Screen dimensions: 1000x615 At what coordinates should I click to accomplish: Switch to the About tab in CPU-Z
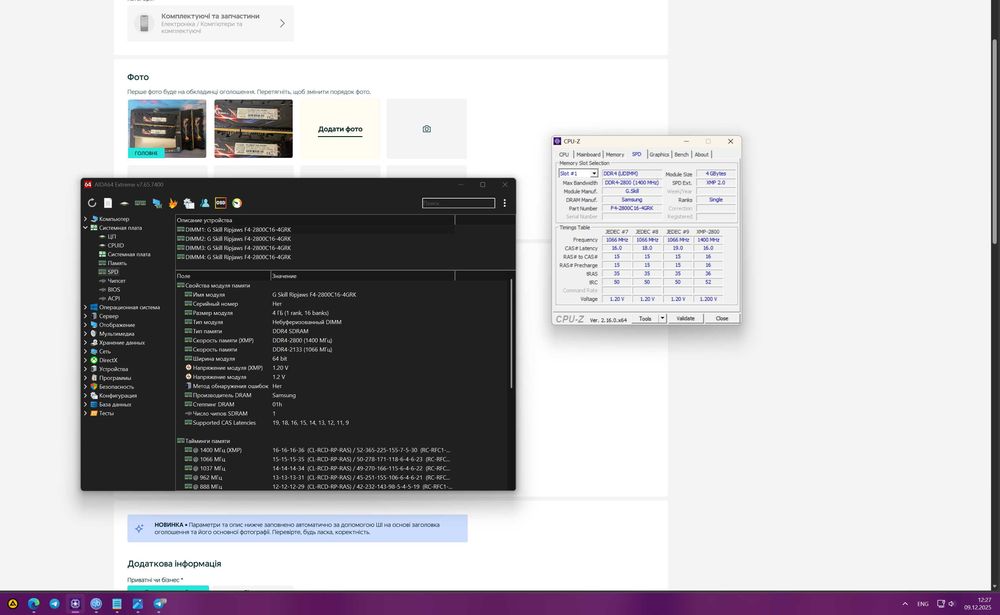tap(702, 154)
